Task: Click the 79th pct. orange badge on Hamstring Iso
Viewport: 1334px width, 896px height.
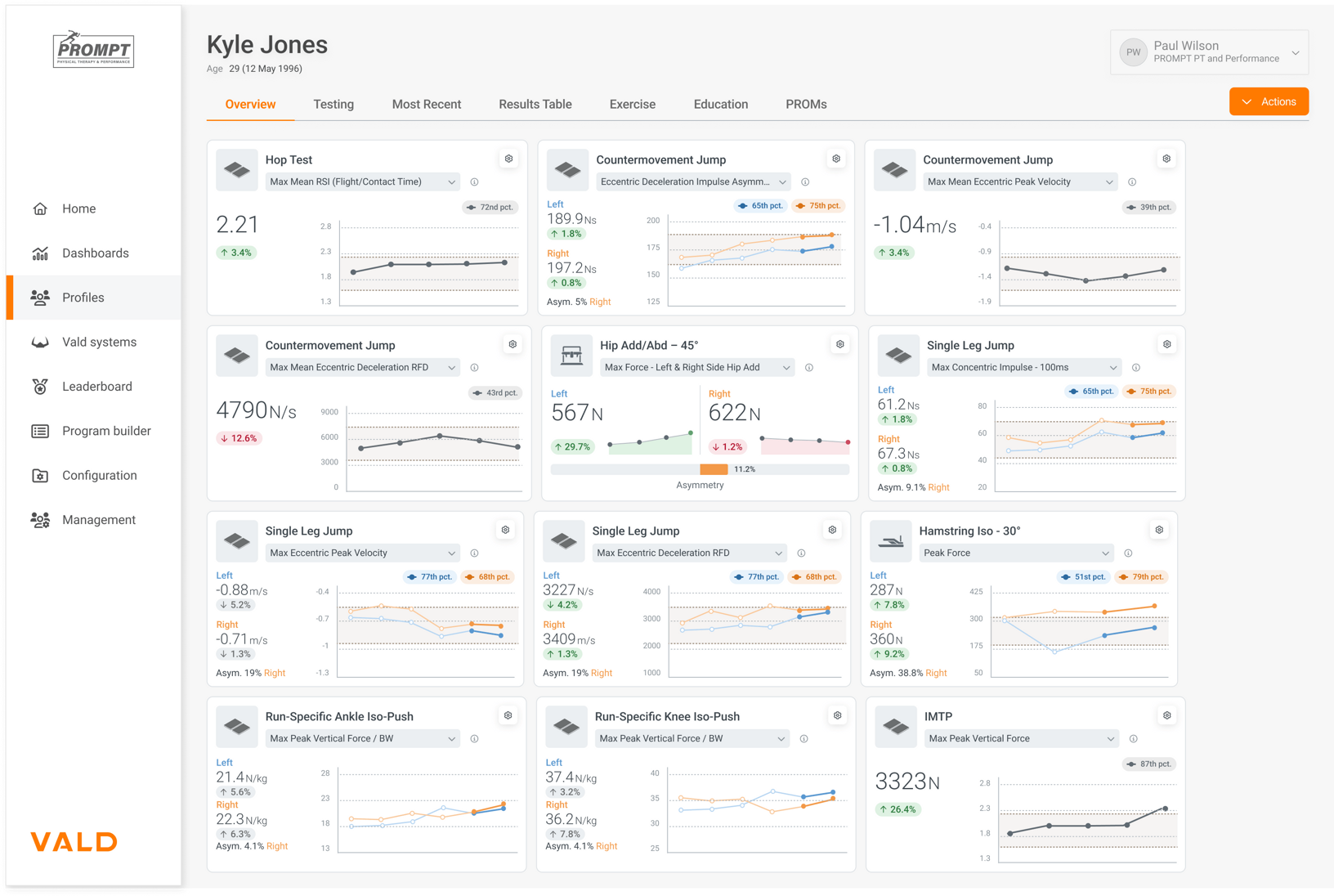Action: pos(1143,576)
